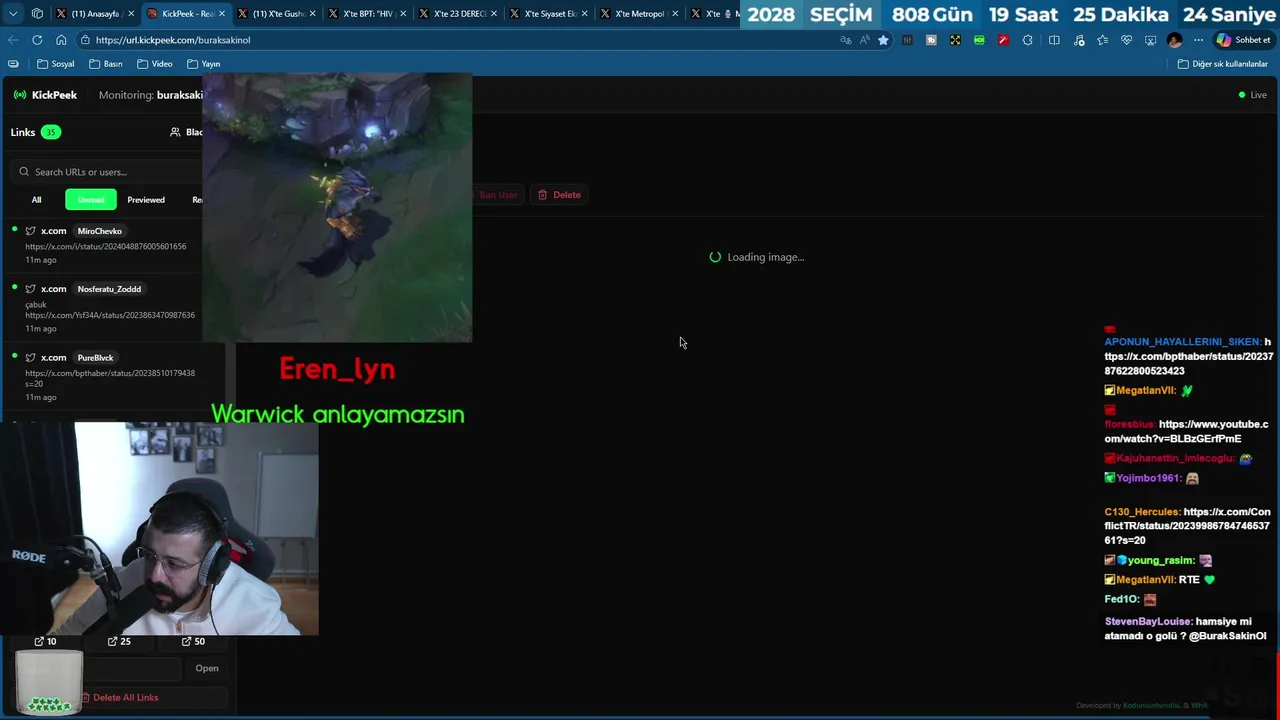This screenshot has width=1280, height=720.
Task: Go back with browser back arrow
Action: click(13, 40)
